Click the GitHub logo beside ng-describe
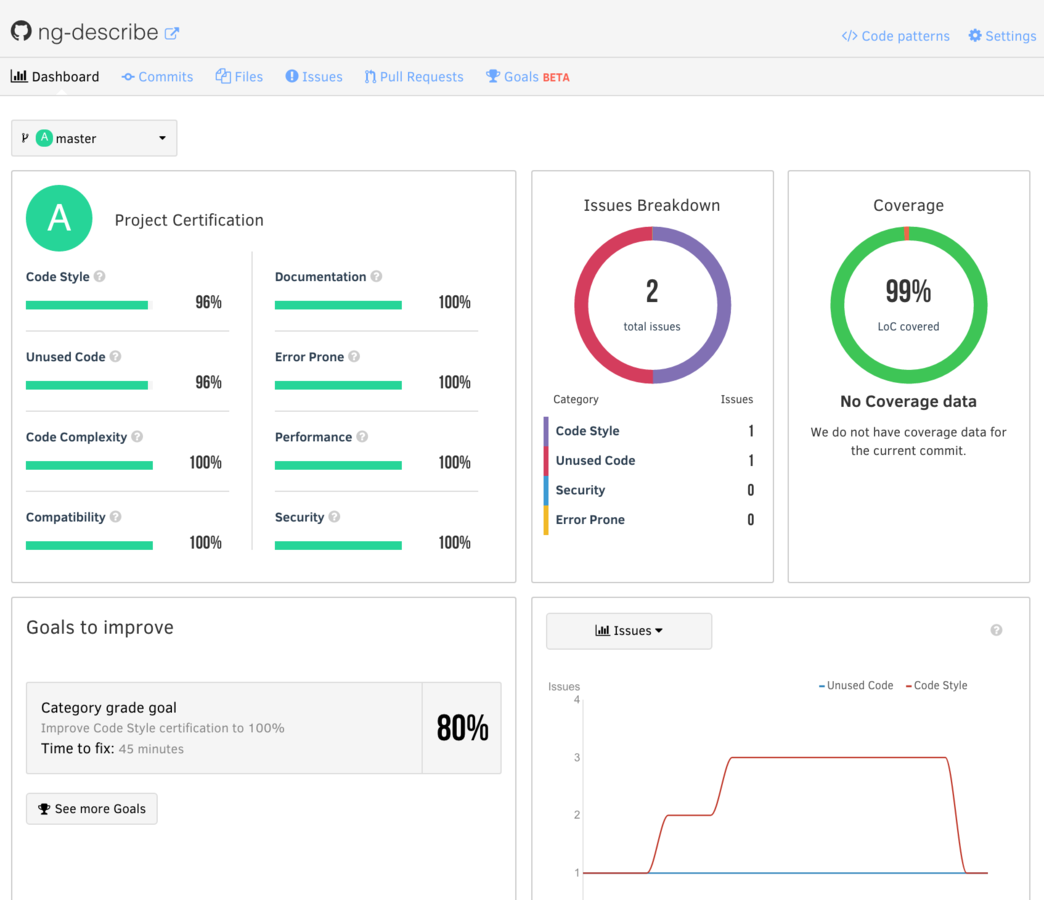This screenshot has width=1044, height=900. 21,31
